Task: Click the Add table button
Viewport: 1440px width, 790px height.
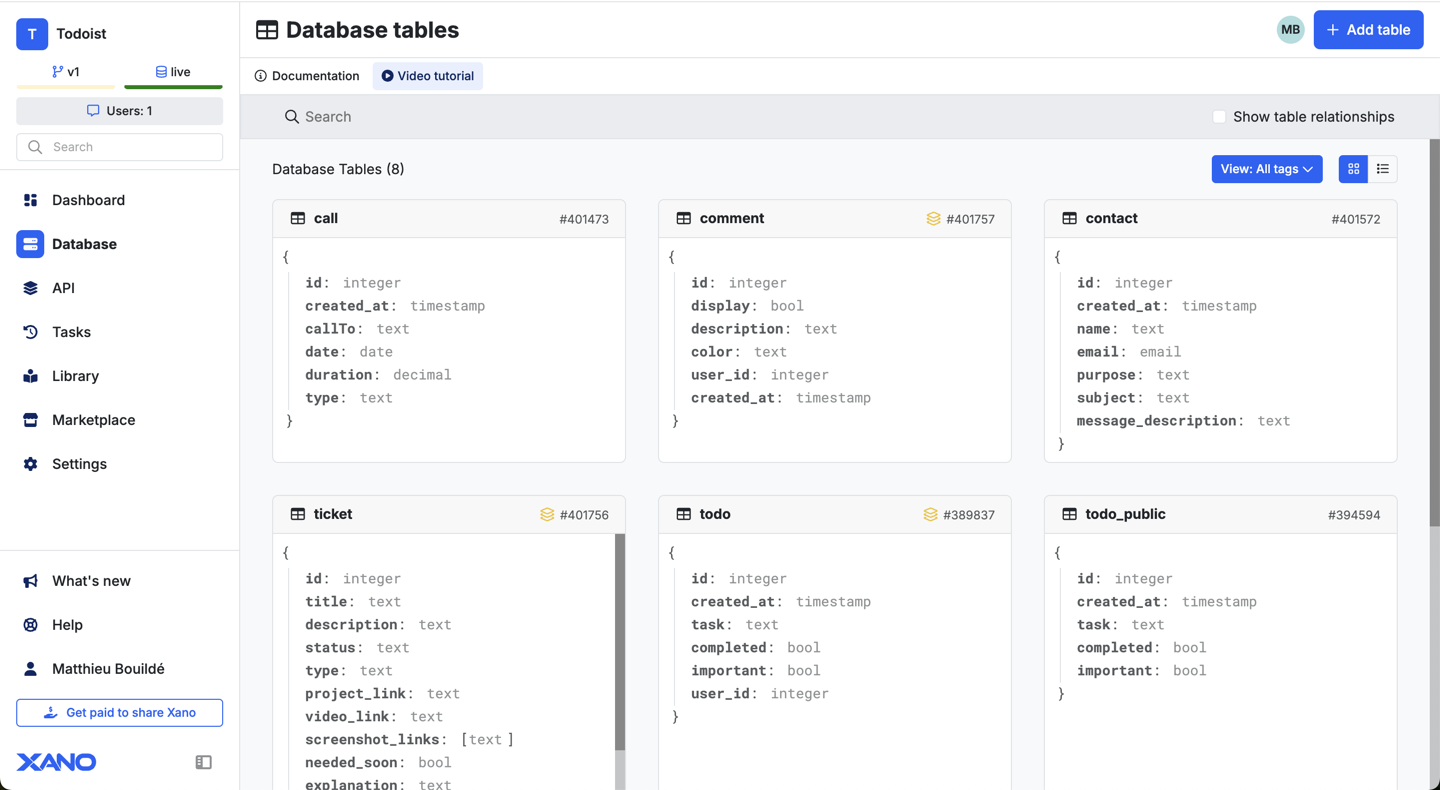Action: [x=1368, y=30]
